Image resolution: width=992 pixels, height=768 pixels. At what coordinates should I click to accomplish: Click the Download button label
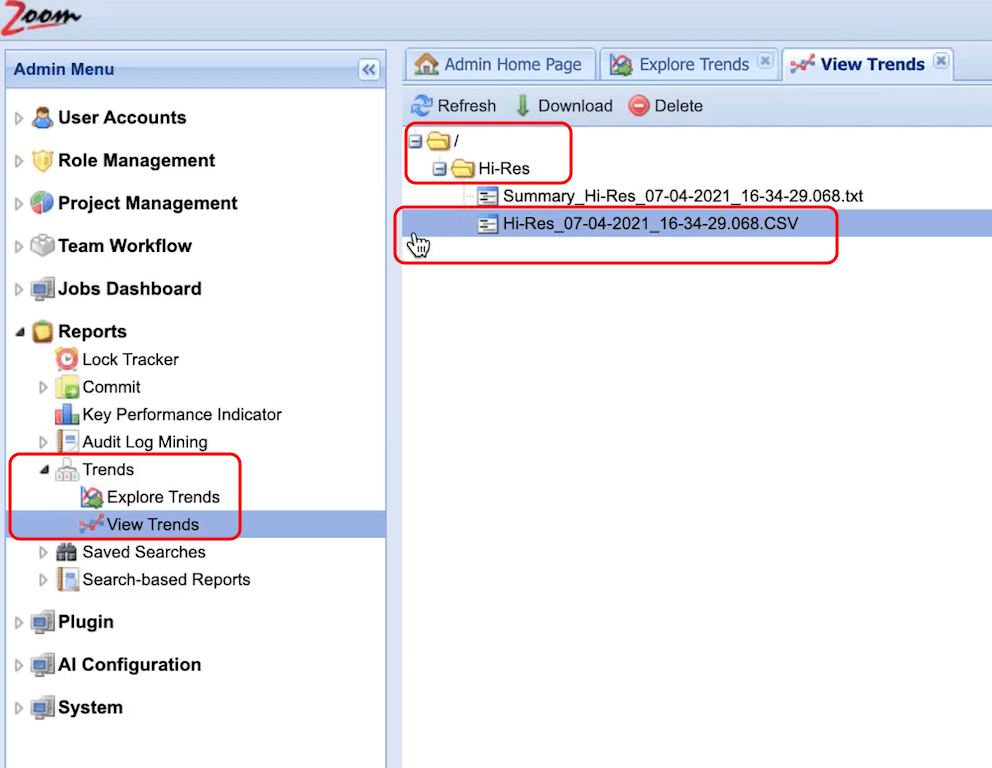(x=575, y=106)
